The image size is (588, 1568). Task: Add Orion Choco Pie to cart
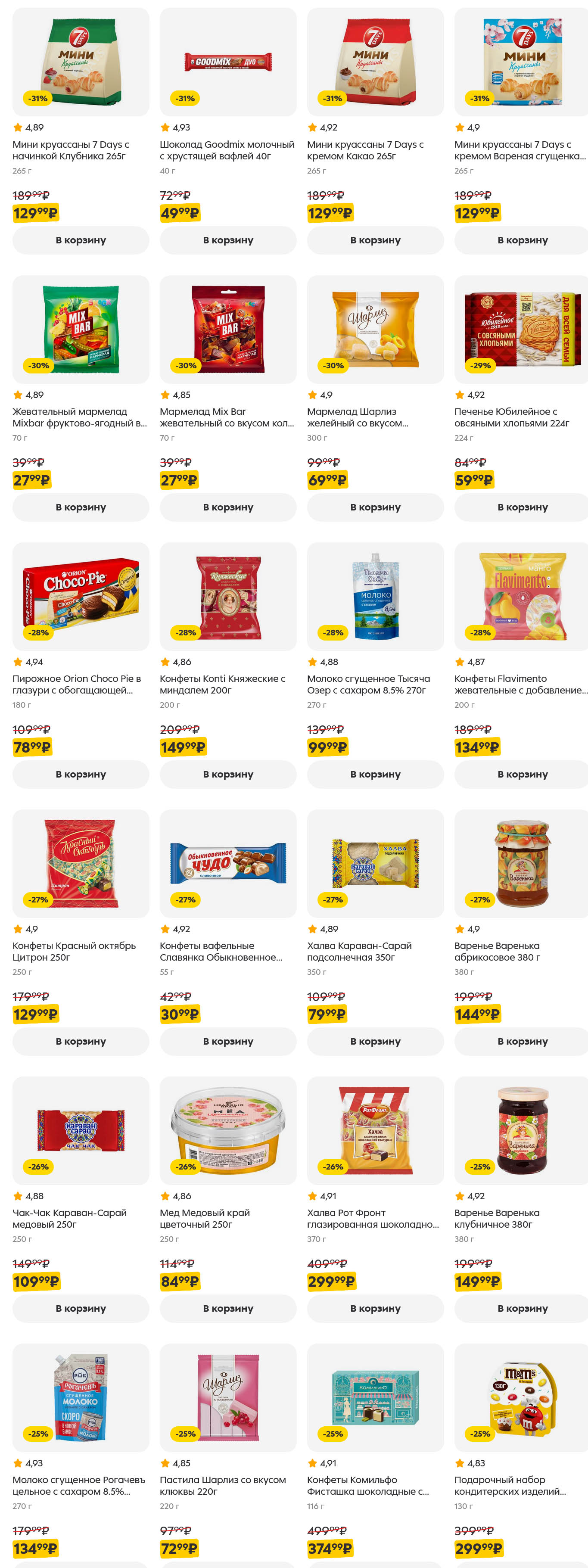coord(81,774)
